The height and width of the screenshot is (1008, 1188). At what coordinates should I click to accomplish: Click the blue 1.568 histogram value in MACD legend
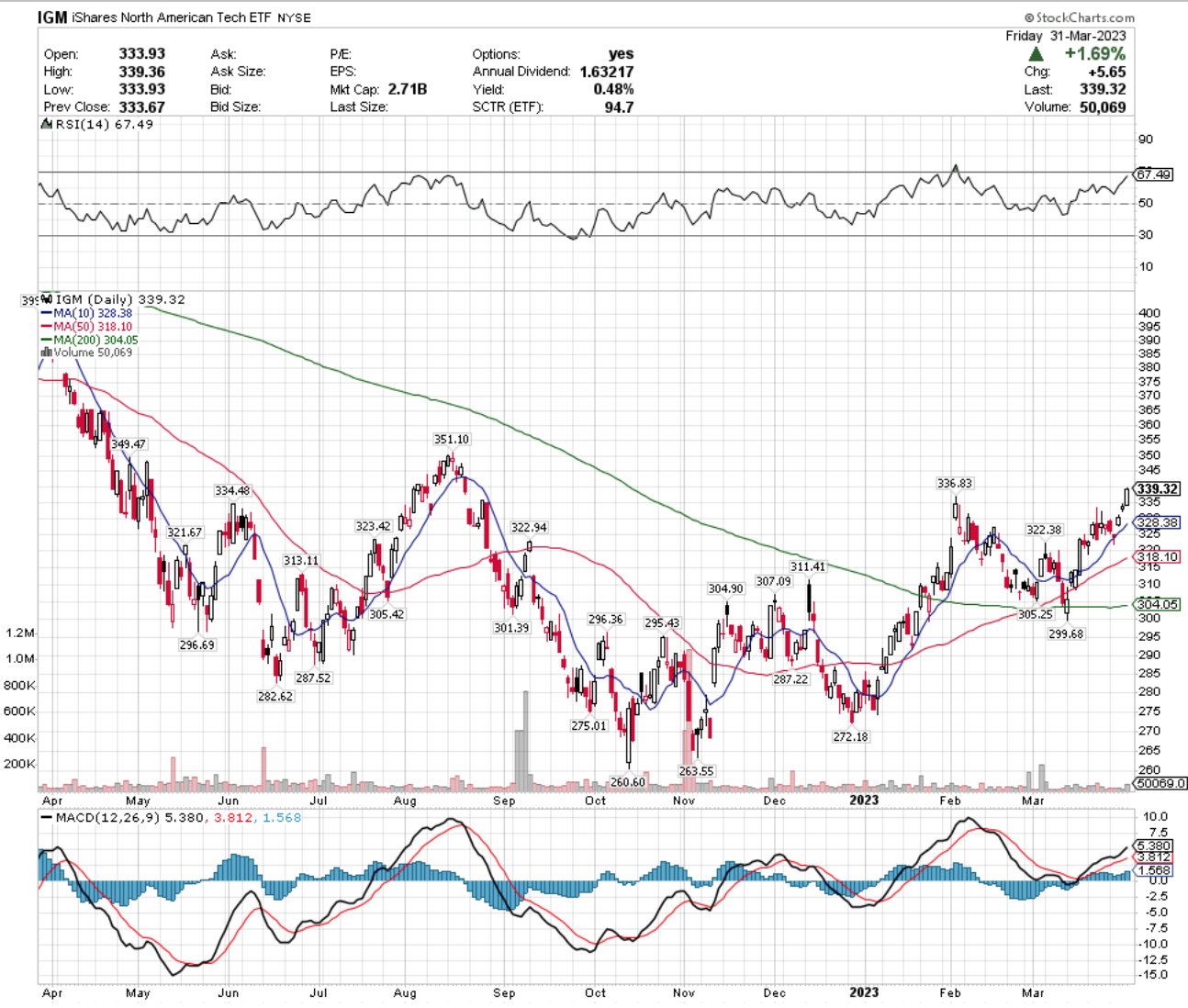tap(282, 817)
